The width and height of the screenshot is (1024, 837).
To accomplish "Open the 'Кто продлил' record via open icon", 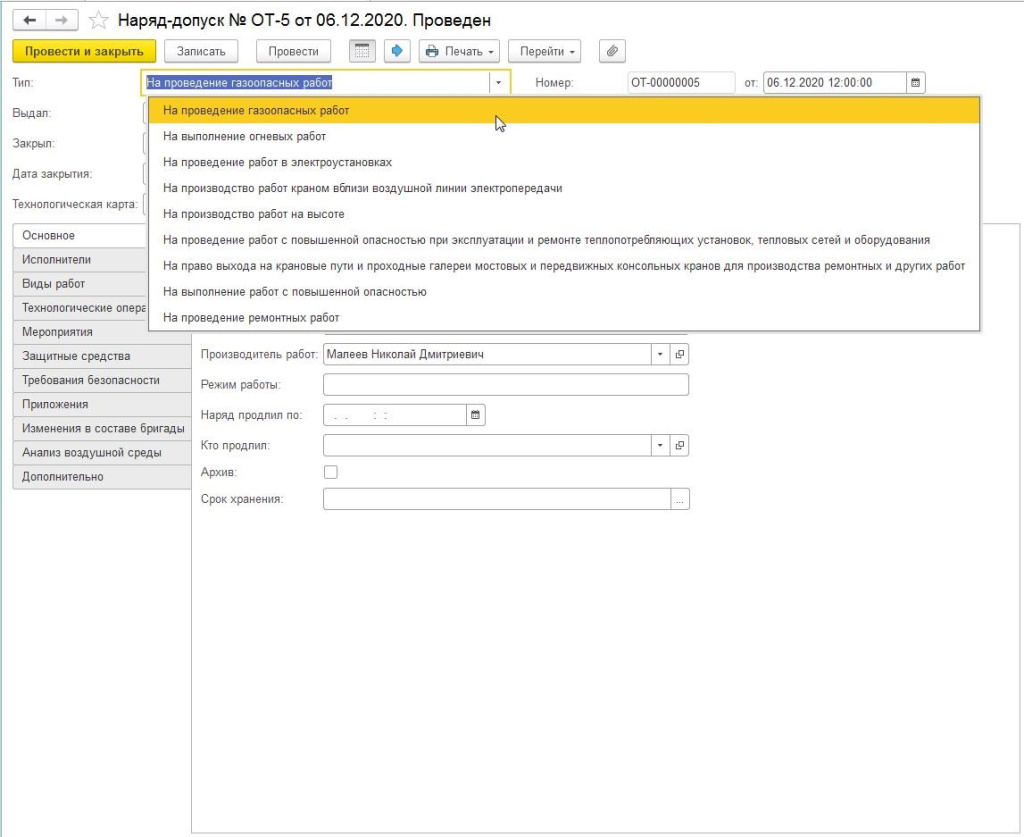I will 679,445.
